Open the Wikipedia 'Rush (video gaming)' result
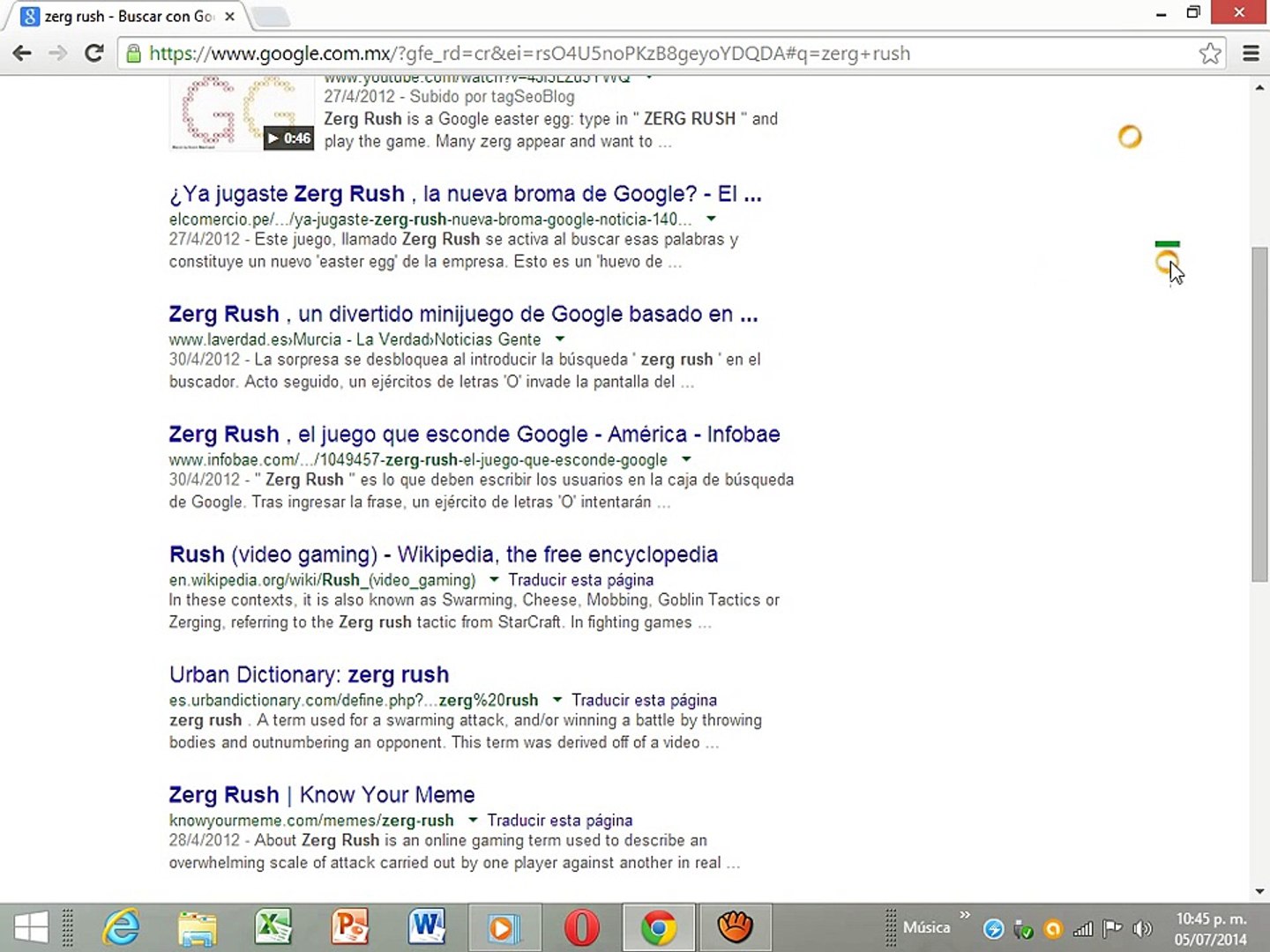 click(x=444, y=554)
